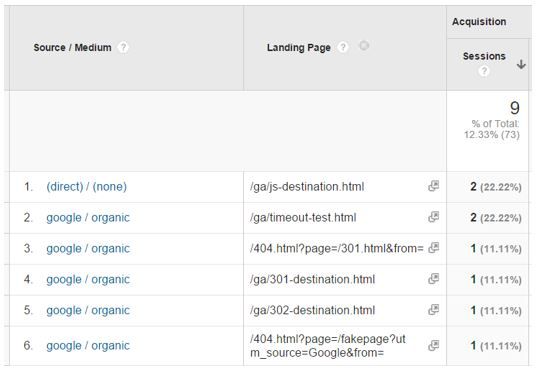Image resolution: width=541 pixels, height=371 pixels.
Task: Open /ga/js-destination.html in new window icon
Action: point(433,186)
